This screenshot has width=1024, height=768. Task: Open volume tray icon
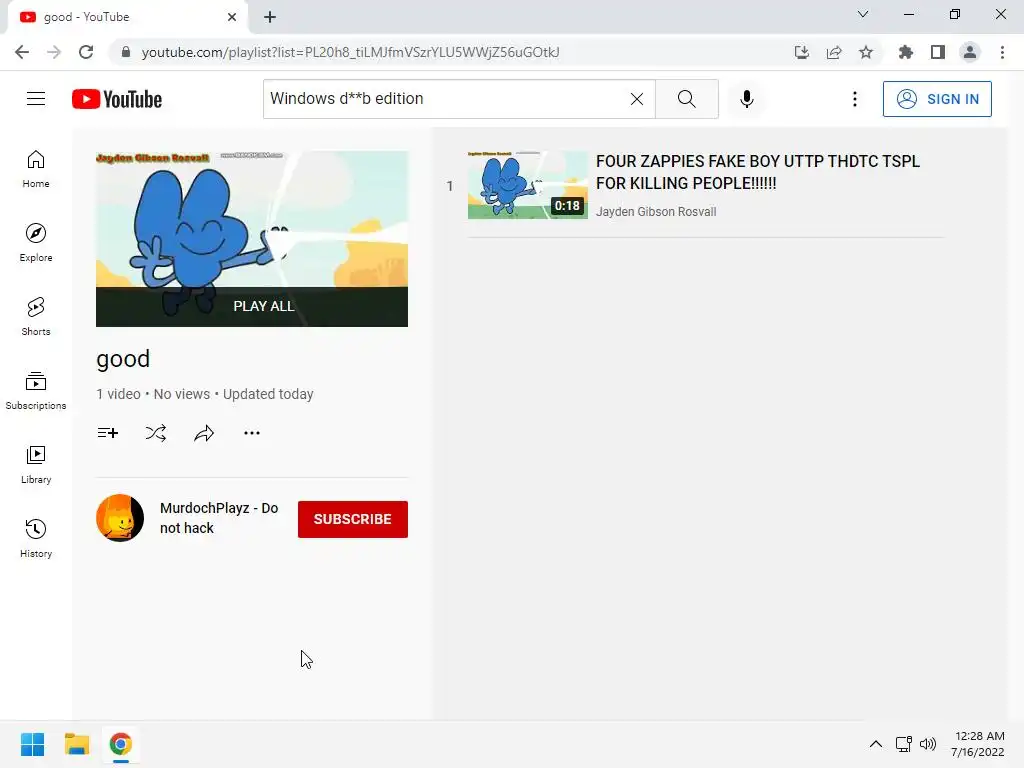pos(927,744)
